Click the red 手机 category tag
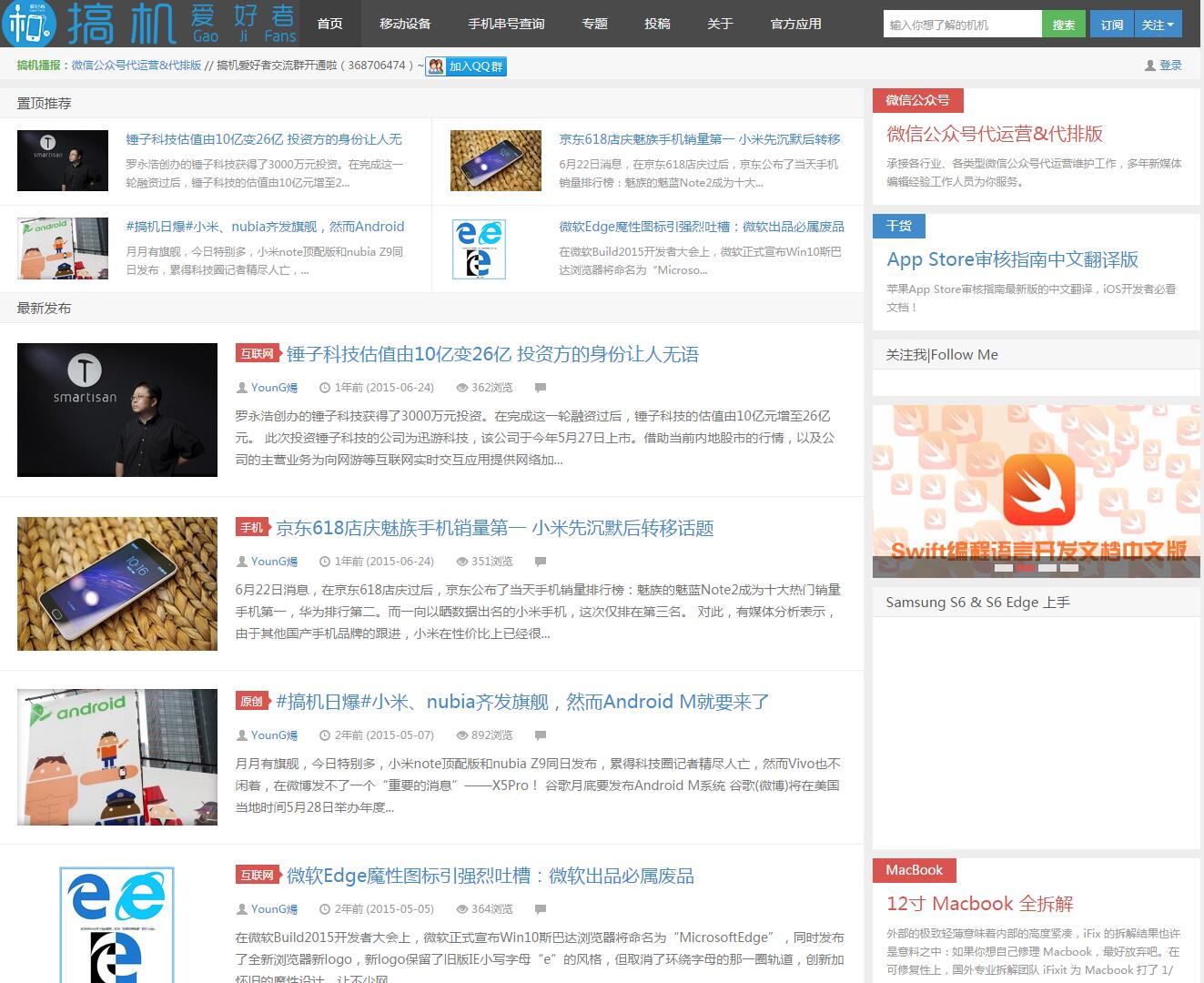This screenshot has height=983, width=1204. point(251,528)
